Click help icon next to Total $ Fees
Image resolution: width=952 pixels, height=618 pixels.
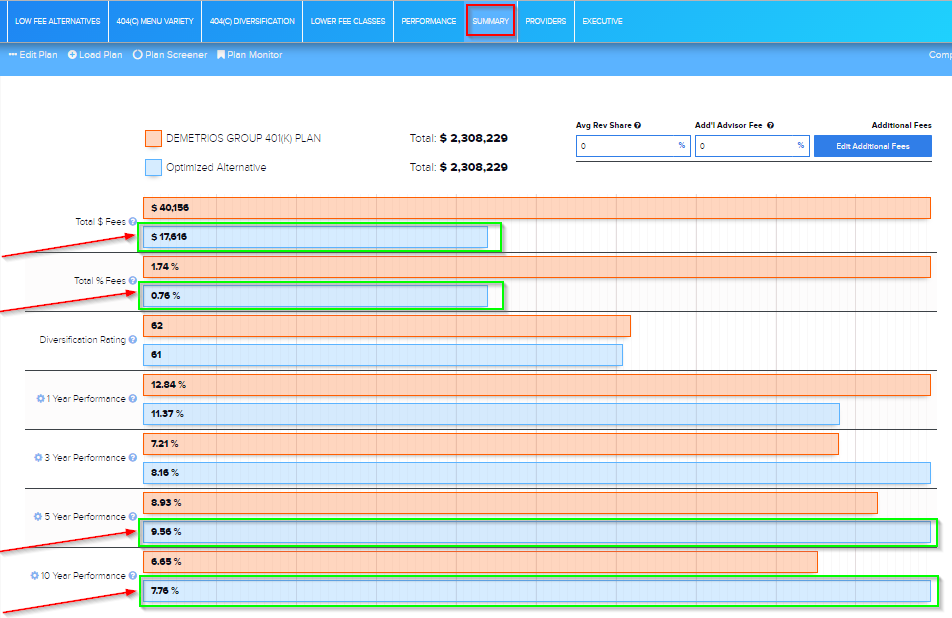point(132,222)
